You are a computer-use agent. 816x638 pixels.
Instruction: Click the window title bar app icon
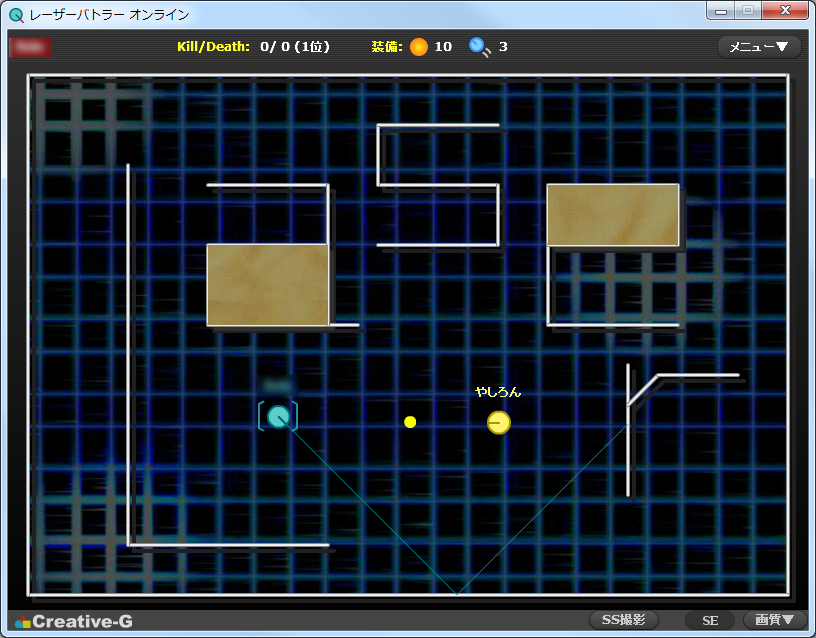[17, 15]
